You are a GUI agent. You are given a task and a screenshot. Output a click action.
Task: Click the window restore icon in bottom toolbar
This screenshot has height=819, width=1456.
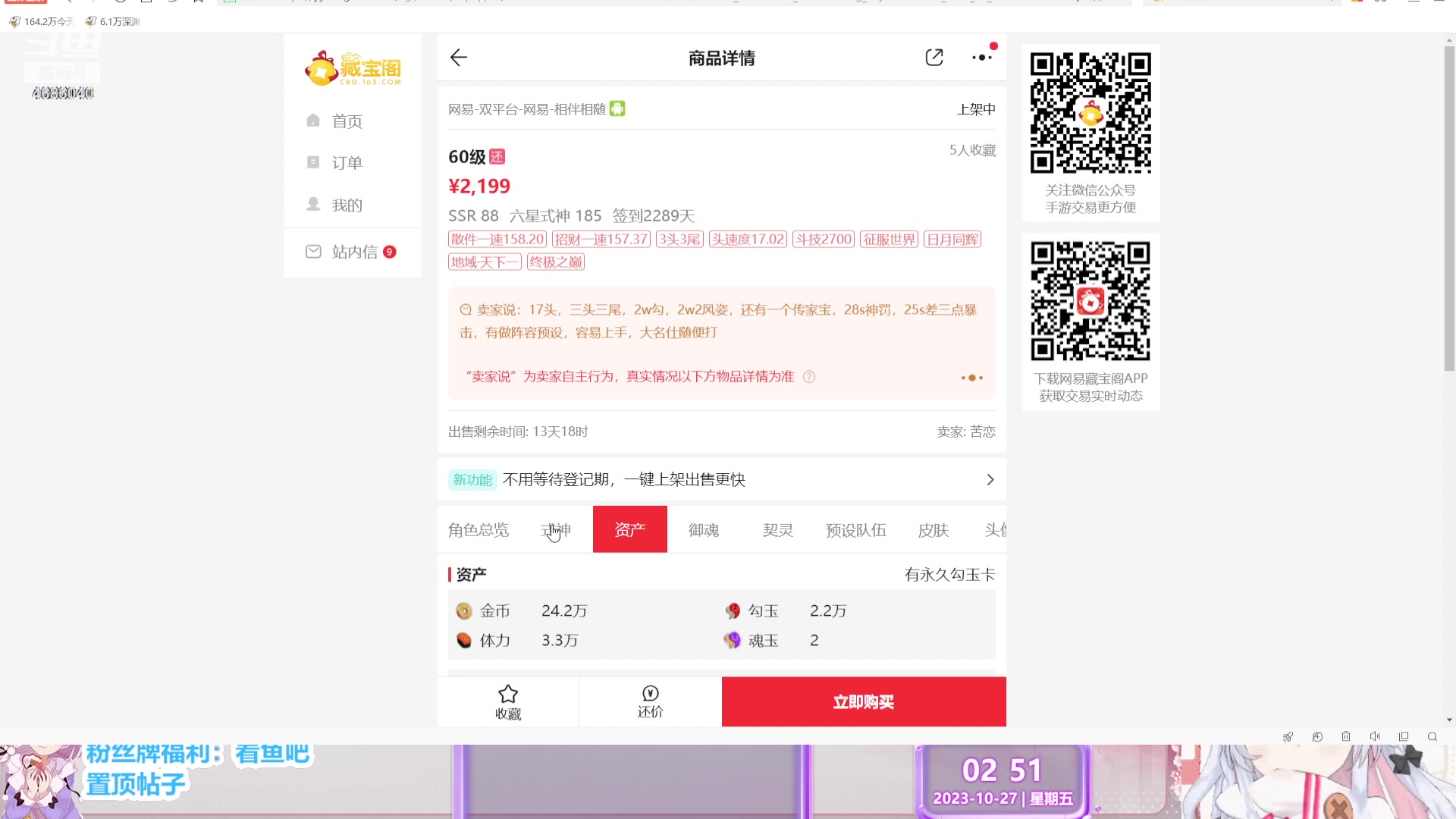pos(1404,736)
